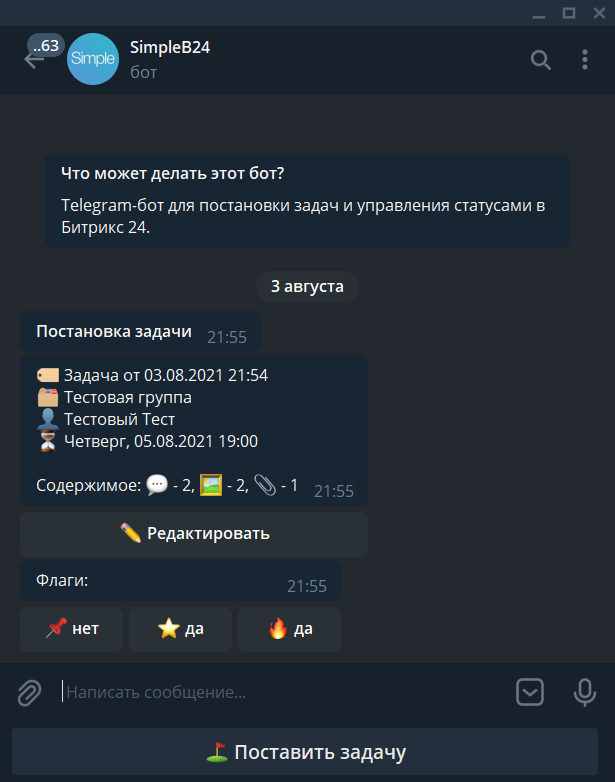Minimize the Telegram window

tap(539, 12)
